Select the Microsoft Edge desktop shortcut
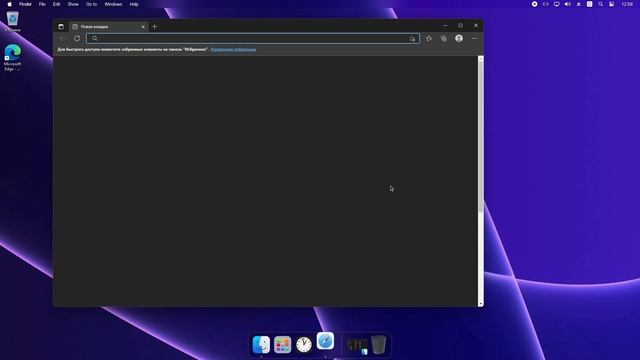640x360 pixels. click(x=13, y=57)
